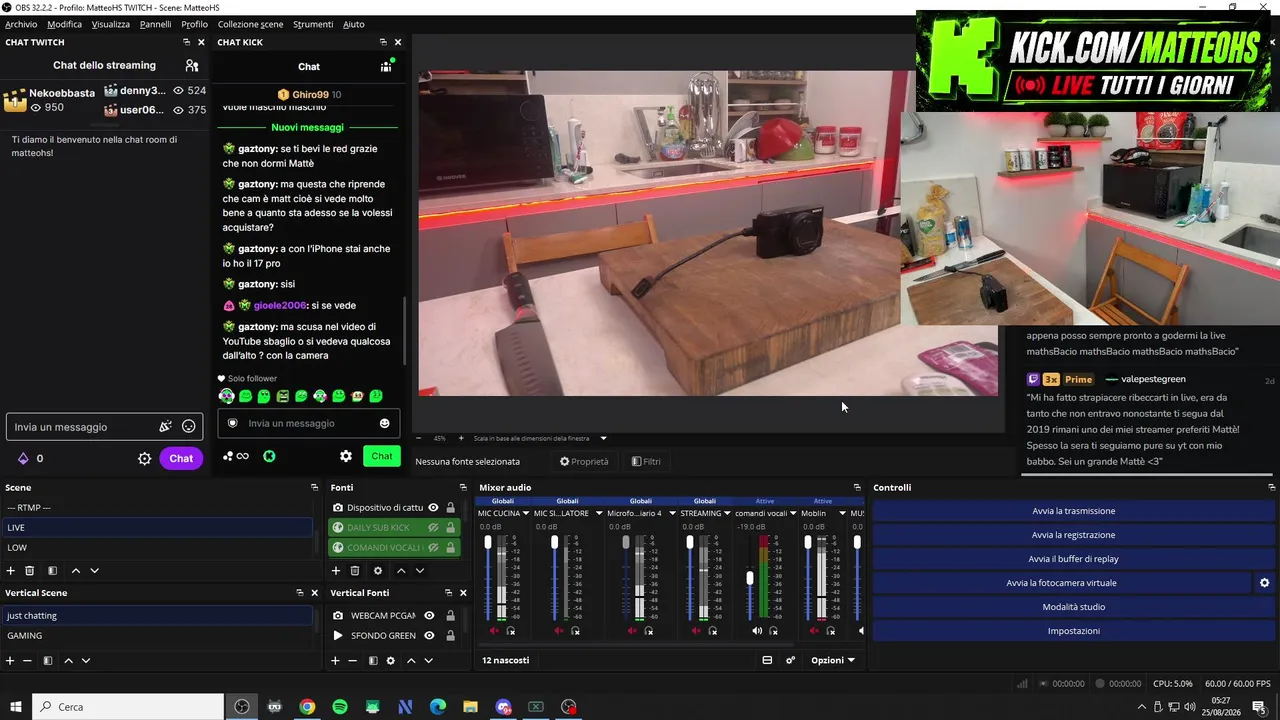Add a new scene in Vertical Scene panel
The width and height of the screenshot is (1280, 720).
tap(10, 660)
